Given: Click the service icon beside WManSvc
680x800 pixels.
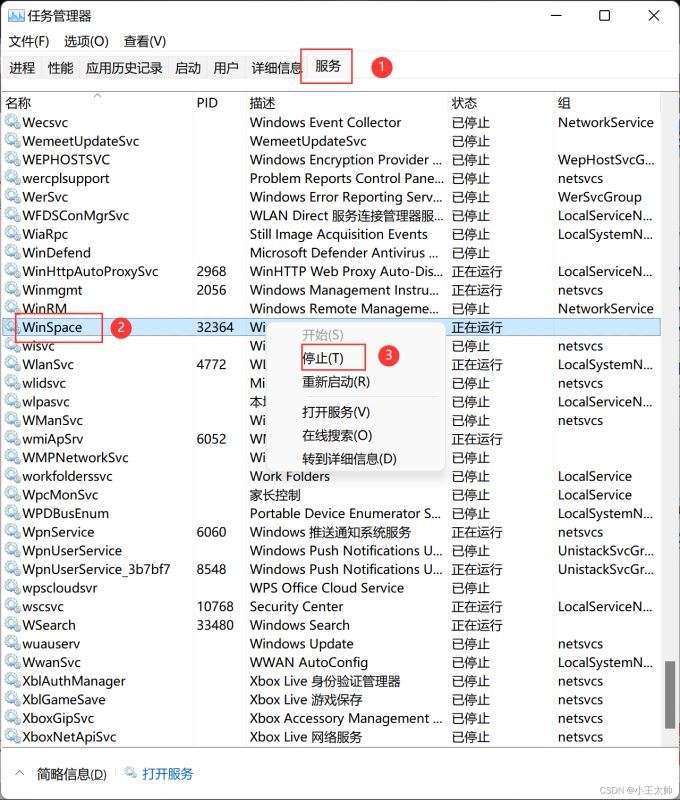Looking at the screenshot, I should pos(12,420).
